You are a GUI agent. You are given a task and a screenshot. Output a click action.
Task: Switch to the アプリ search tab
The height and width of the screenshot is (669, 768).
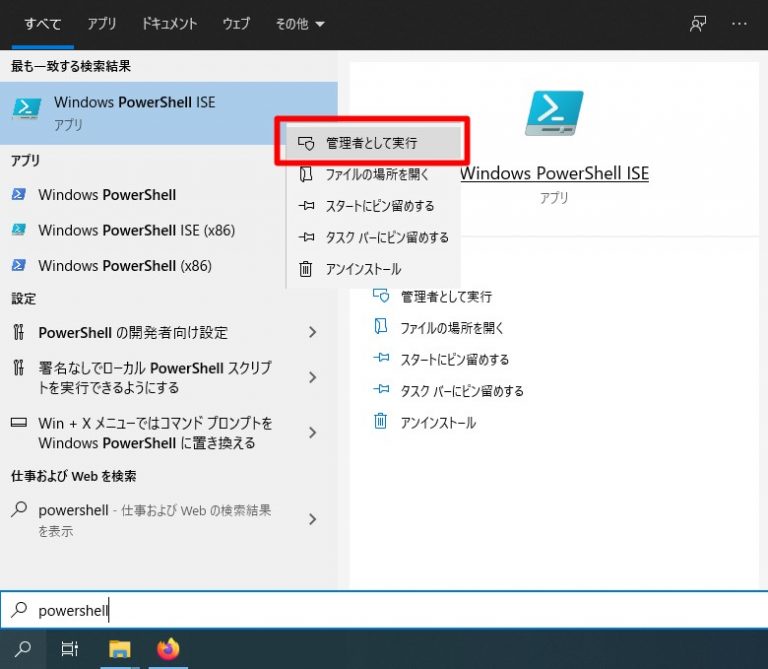(101, 24)
